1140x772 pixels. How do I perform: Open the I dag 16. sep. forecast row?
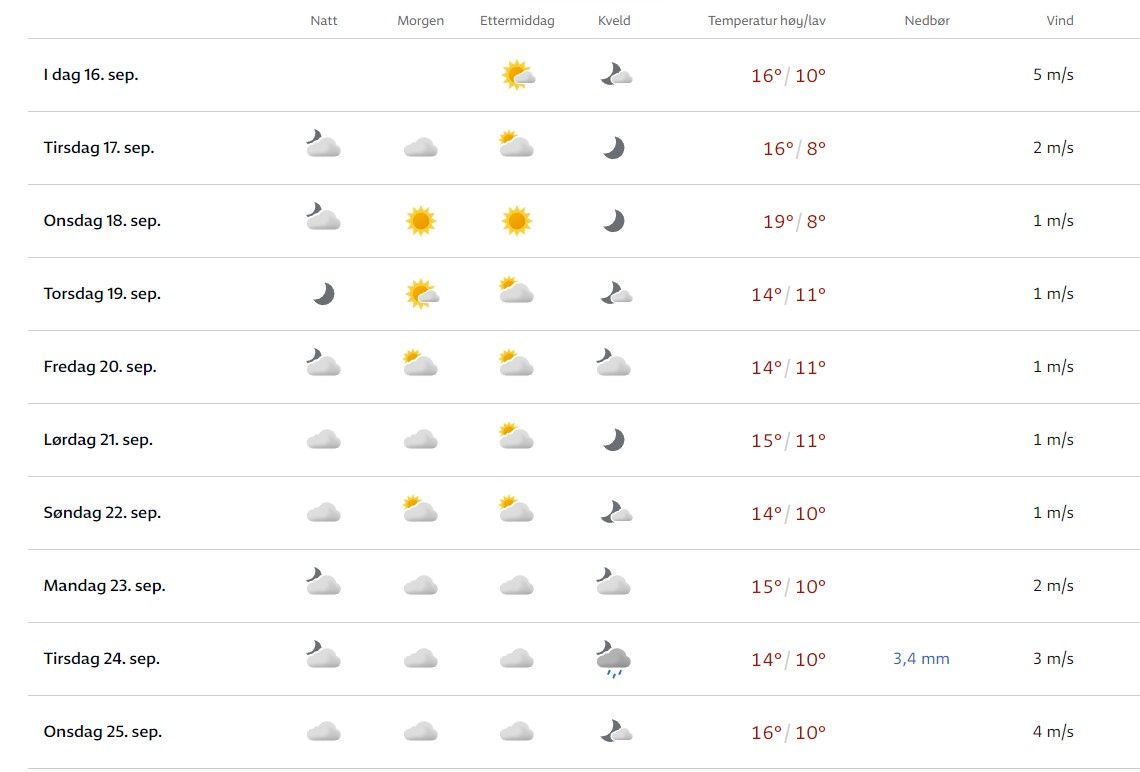point(91,75)
